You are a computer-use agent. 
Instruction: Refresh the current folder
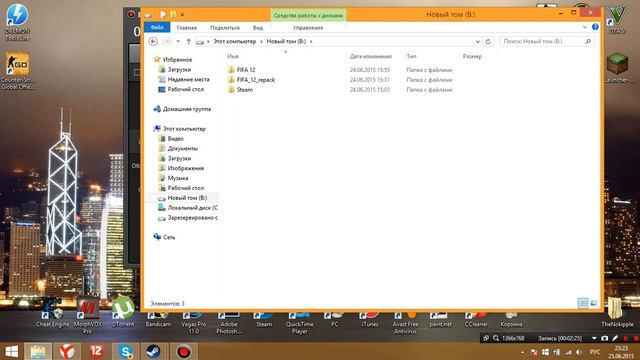coord(488,41)
